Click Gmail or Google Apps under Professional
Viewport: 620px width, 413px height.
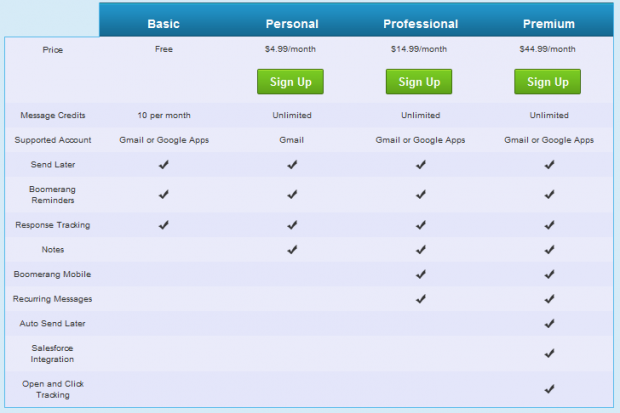tap(420, 140)
